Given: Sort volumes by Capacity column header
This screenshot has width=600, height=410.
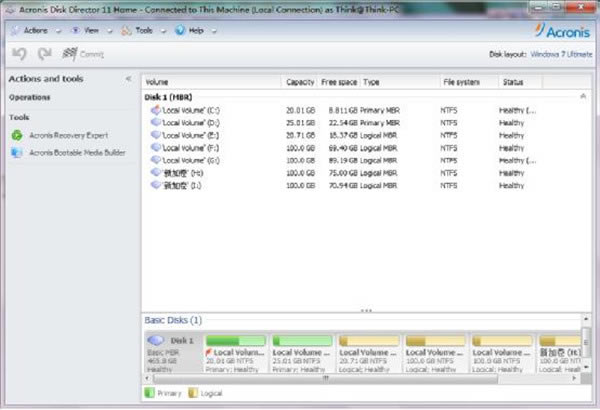Looking at the screenshot, I should [x=300, y=81].
